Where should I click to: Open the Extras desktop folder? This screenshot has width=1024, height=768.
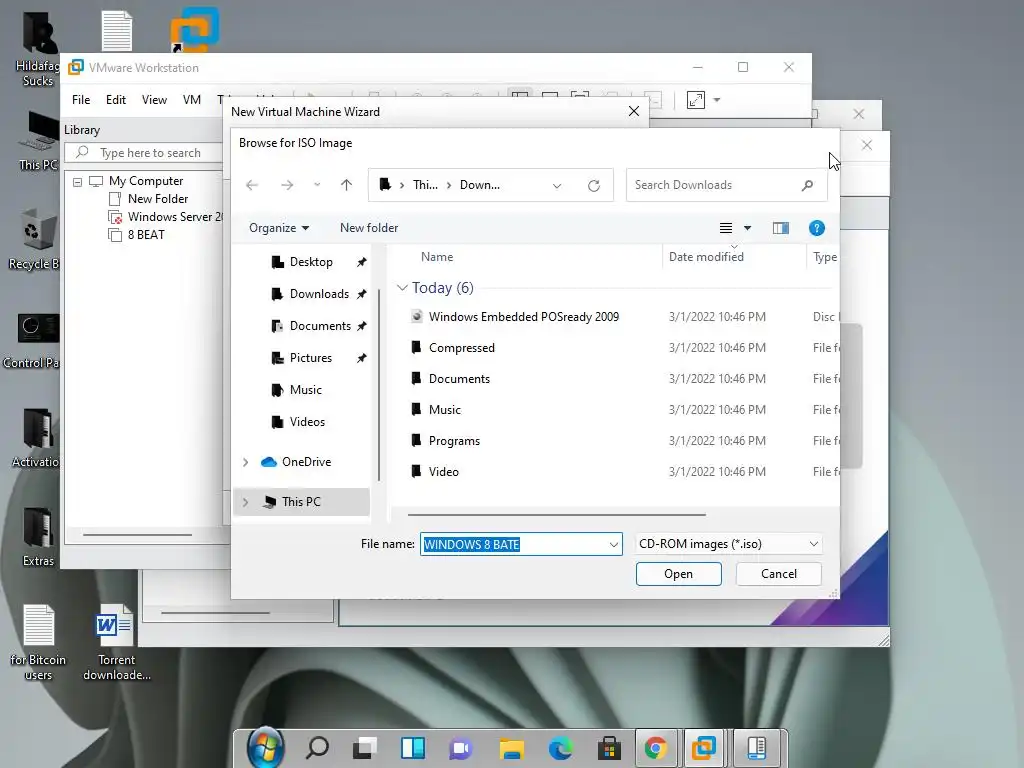pyautogui.click(x=38, y=537)
